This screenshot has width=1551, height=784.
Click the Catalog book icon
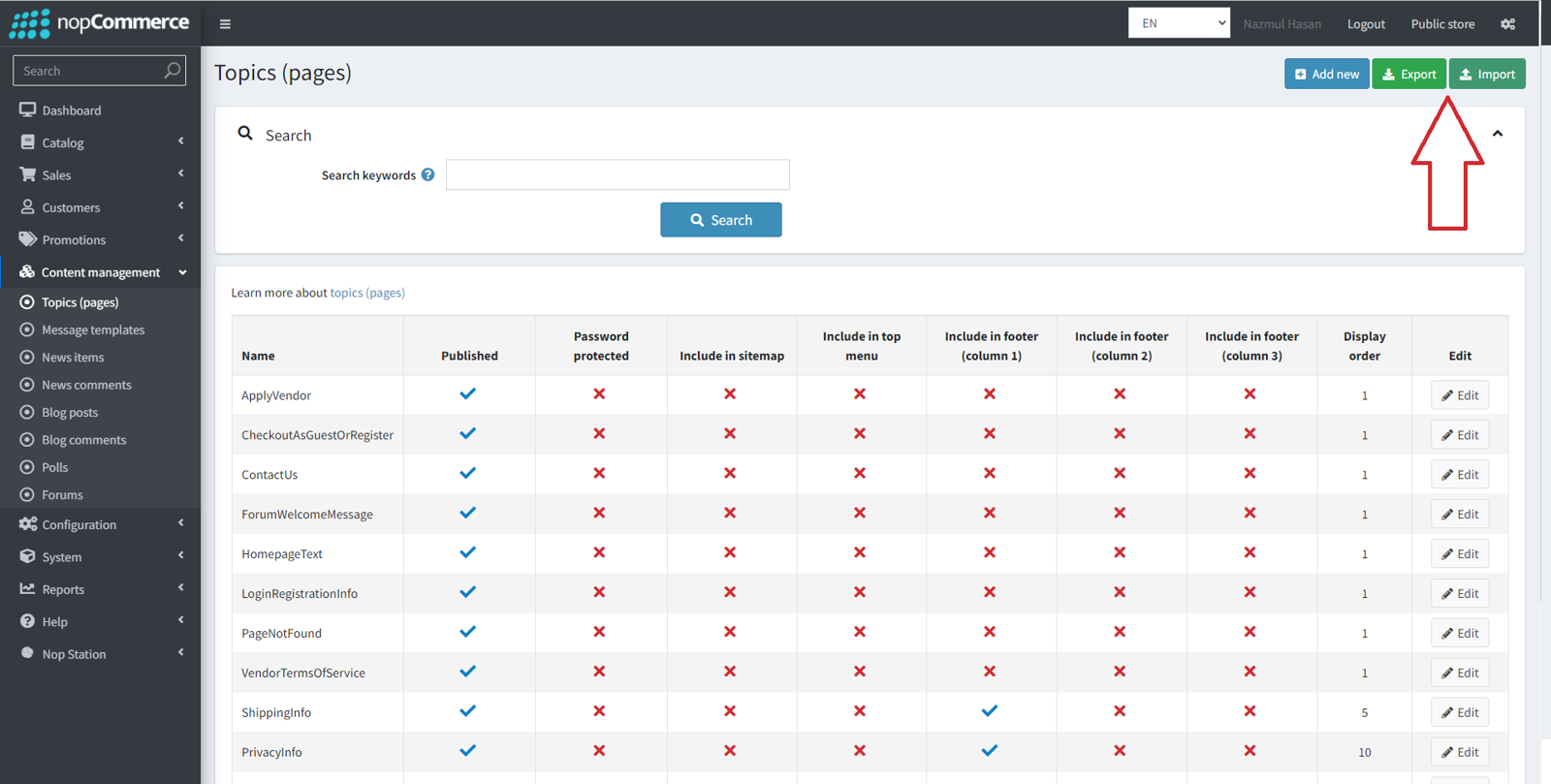tap(27, 142)
